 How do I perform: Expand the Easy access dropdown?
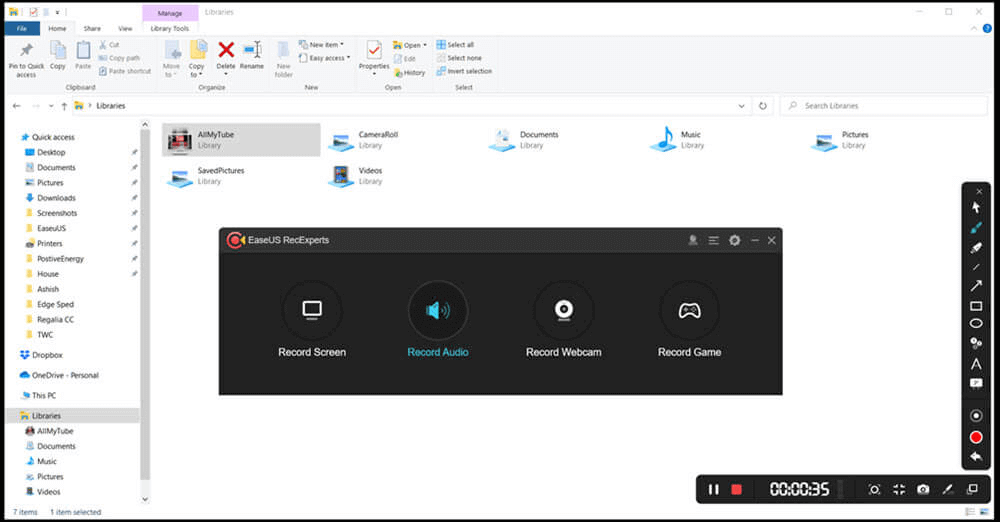[325, 58]
